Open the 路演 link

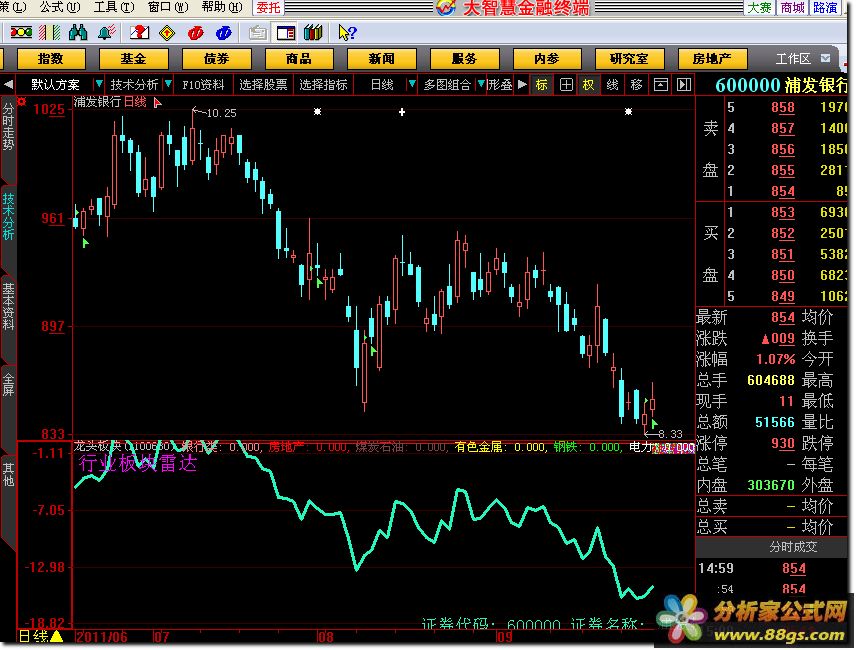(825, 8)
